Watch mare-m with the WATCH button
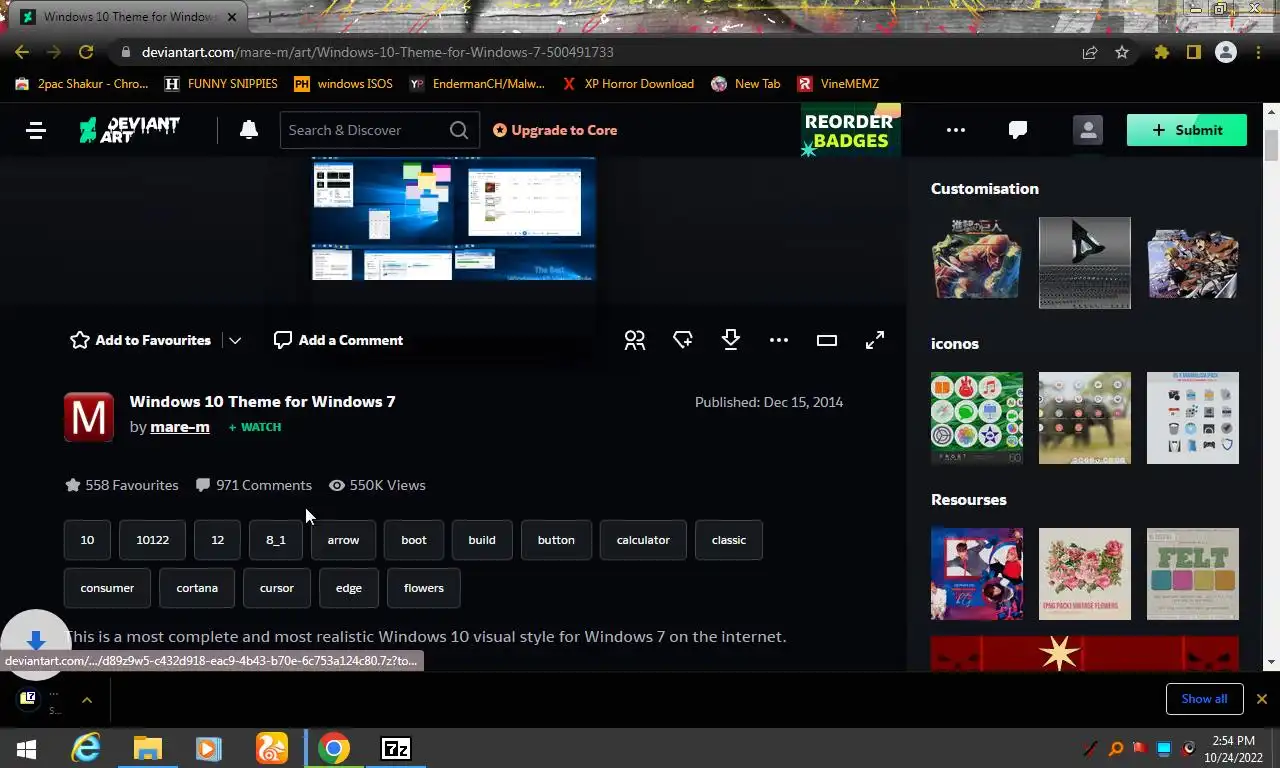The height and width of the screenshot is (768, 1280). click(255, 427)
